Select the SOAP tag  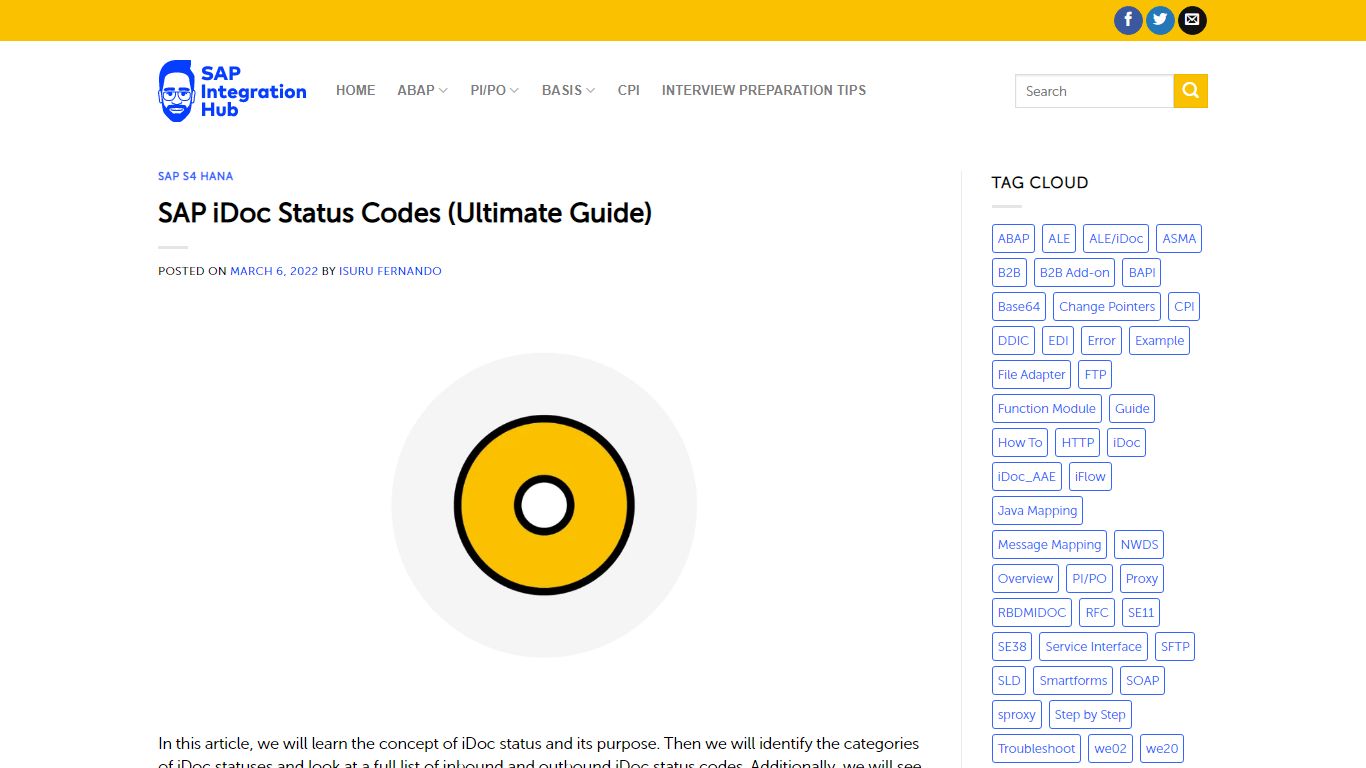click(x=1143, y=681)
